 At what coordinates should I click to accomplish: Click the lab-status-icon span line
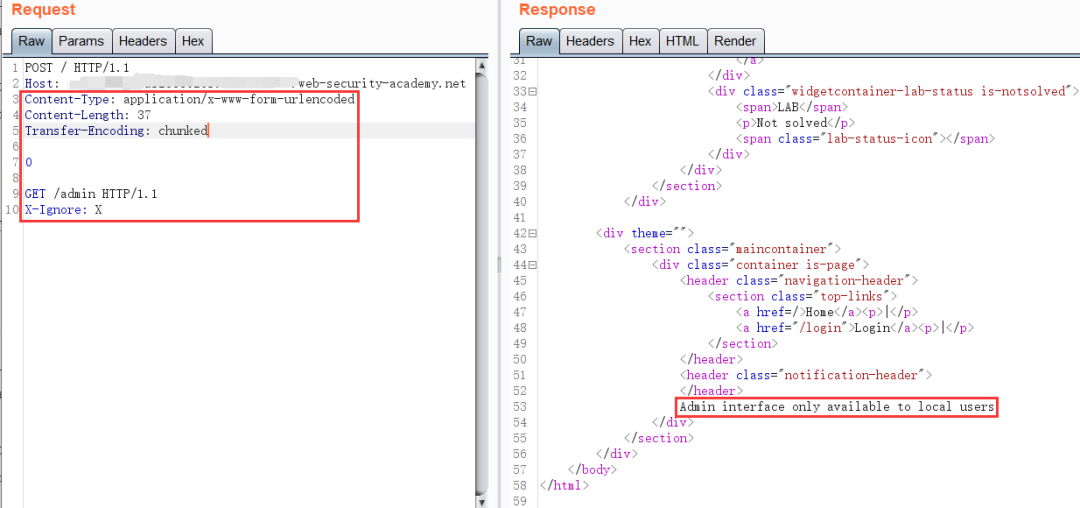point(865,139)
